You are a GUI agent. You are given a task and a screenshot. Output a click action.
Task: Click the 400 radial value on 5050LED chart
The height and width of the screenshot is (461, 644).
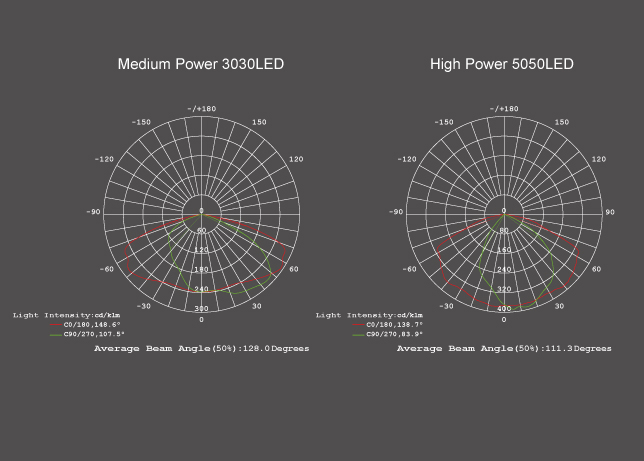point(504,309)
